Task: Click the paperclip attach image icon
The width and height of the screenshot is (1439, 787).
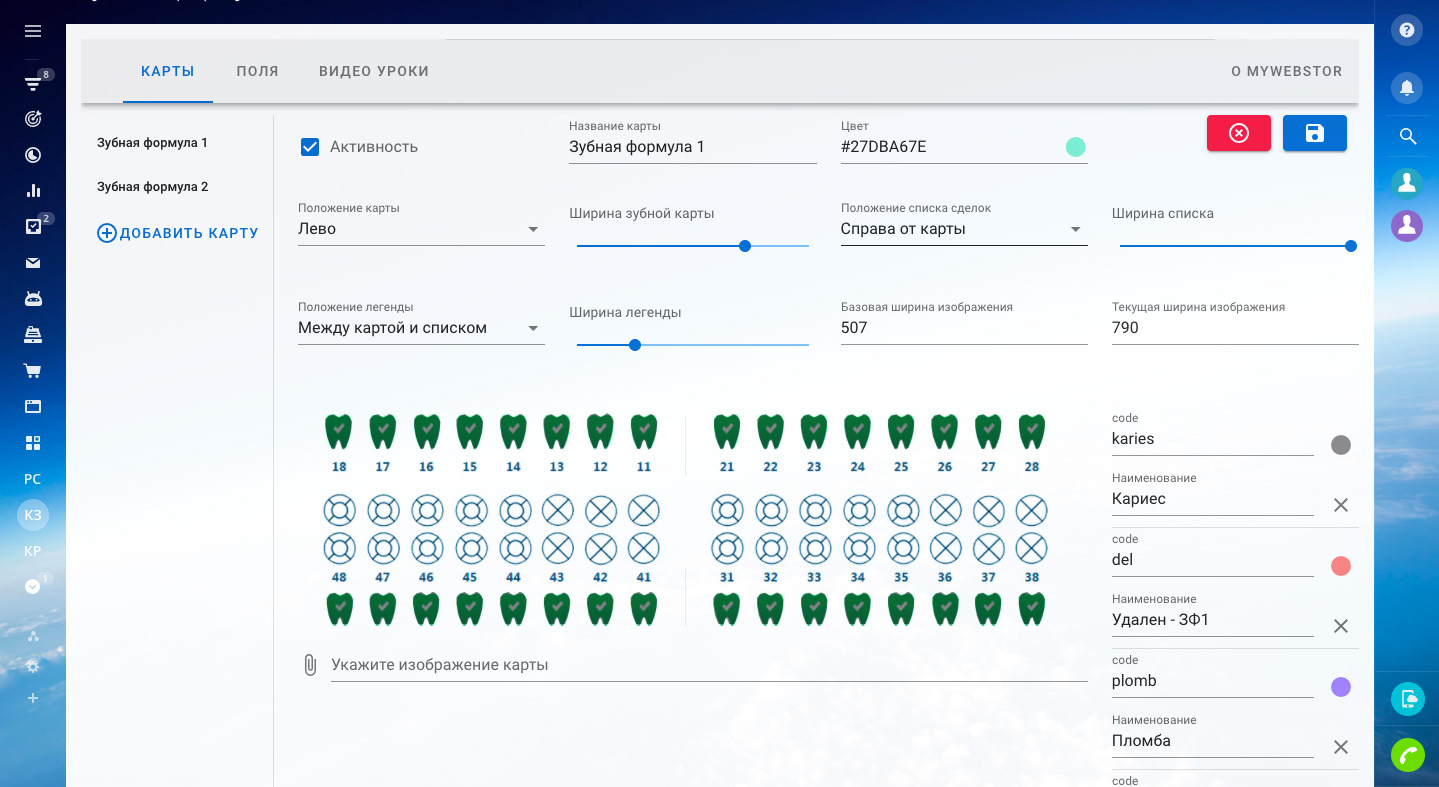Action: pyautogui.click(x=310, y=665)
